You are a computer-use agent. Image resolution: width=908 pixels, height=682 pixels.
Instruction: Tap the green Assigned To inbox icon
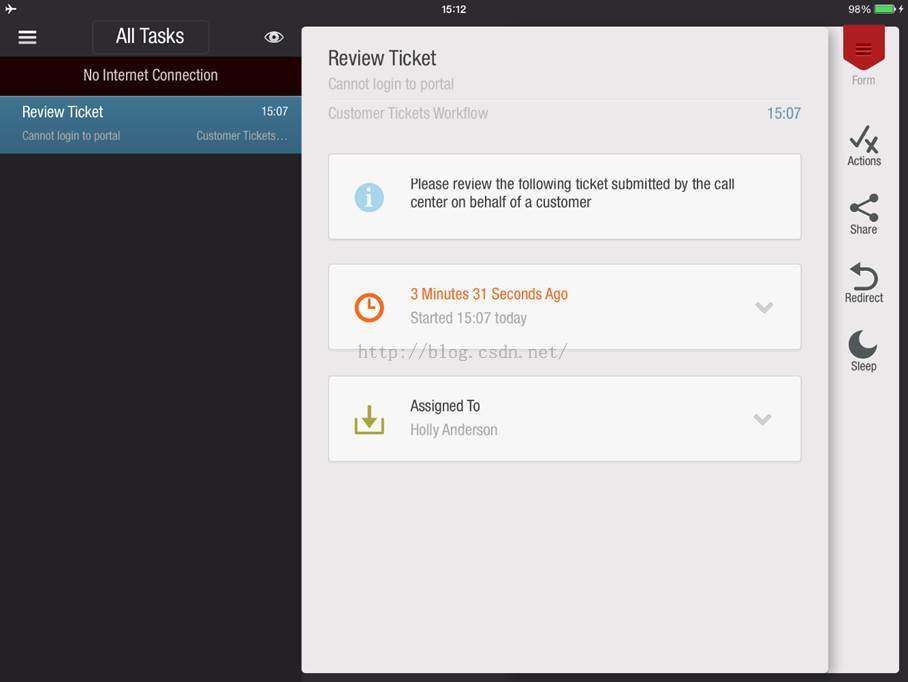tap(369, 419)
